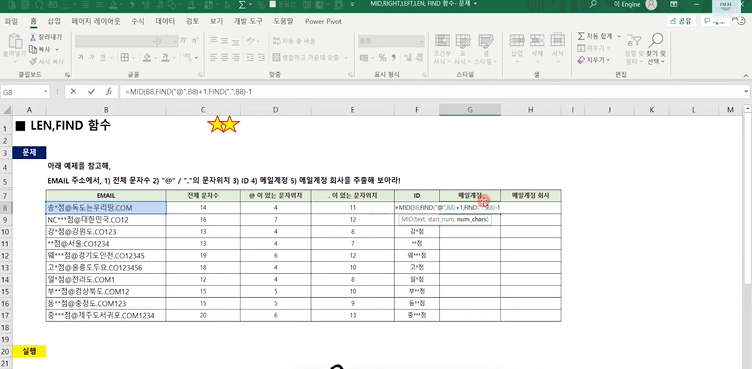Viewport: 752px width, 369px height.
Task: Click AutoSum (자동 합계)
Action: (x=595, y=36)
